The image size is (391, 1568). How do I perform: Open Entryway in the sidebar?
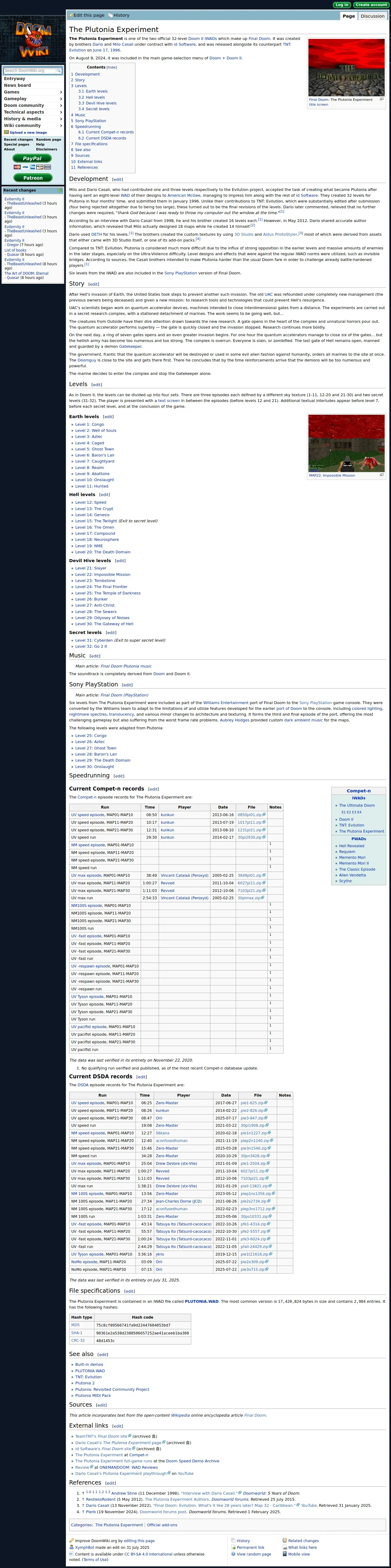(x=15, y=79)
